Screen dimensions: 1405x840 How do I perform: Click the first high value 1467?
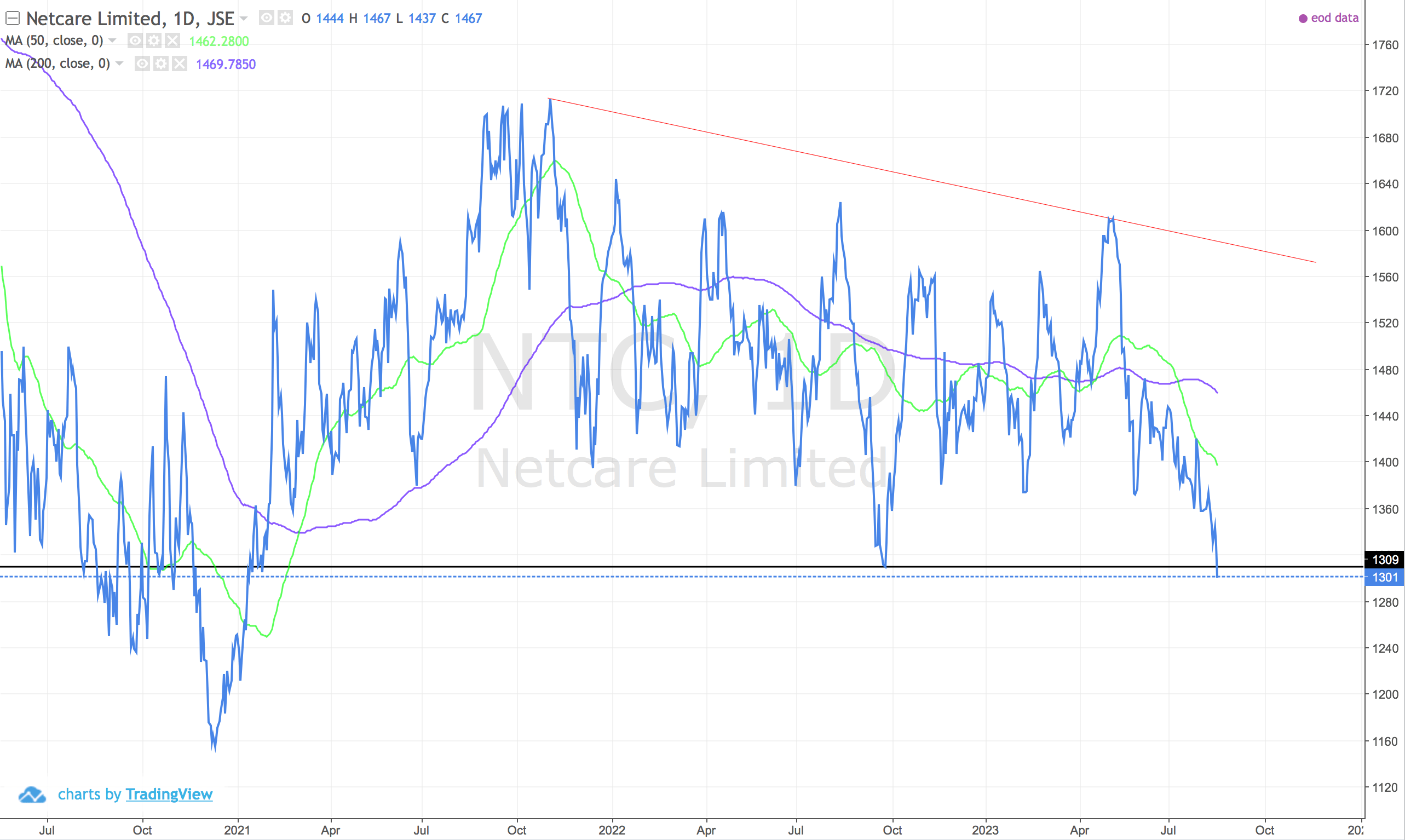377,19
